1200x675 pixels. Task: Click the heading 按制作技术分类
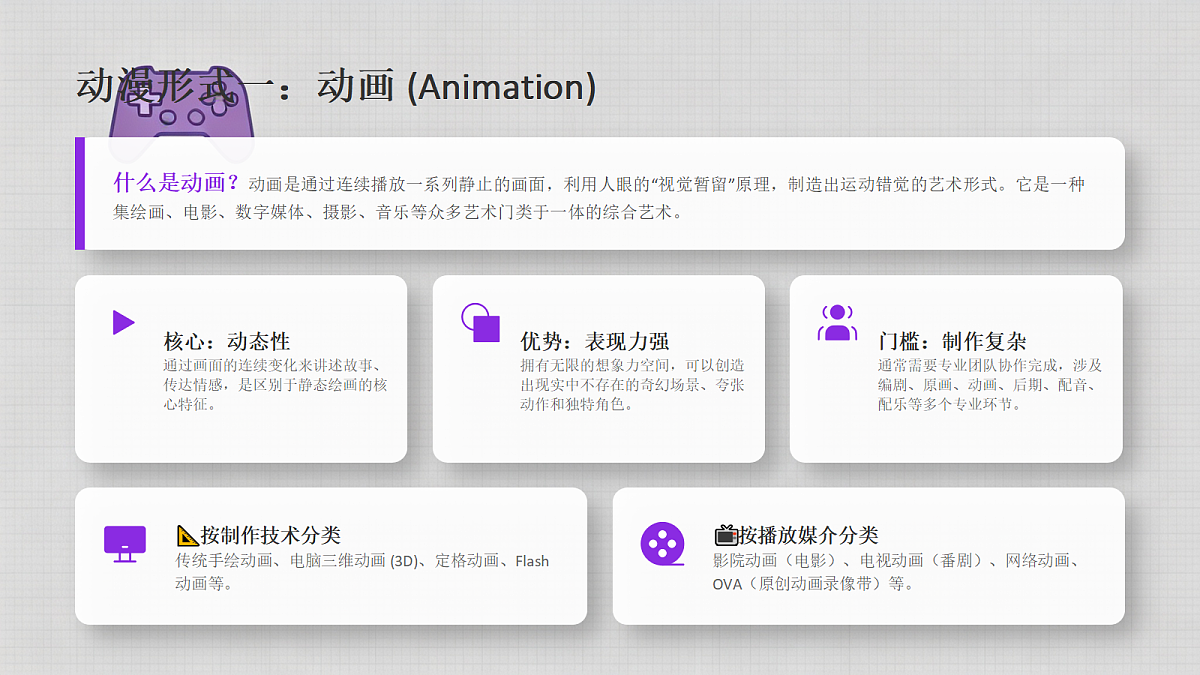(271, 535)
